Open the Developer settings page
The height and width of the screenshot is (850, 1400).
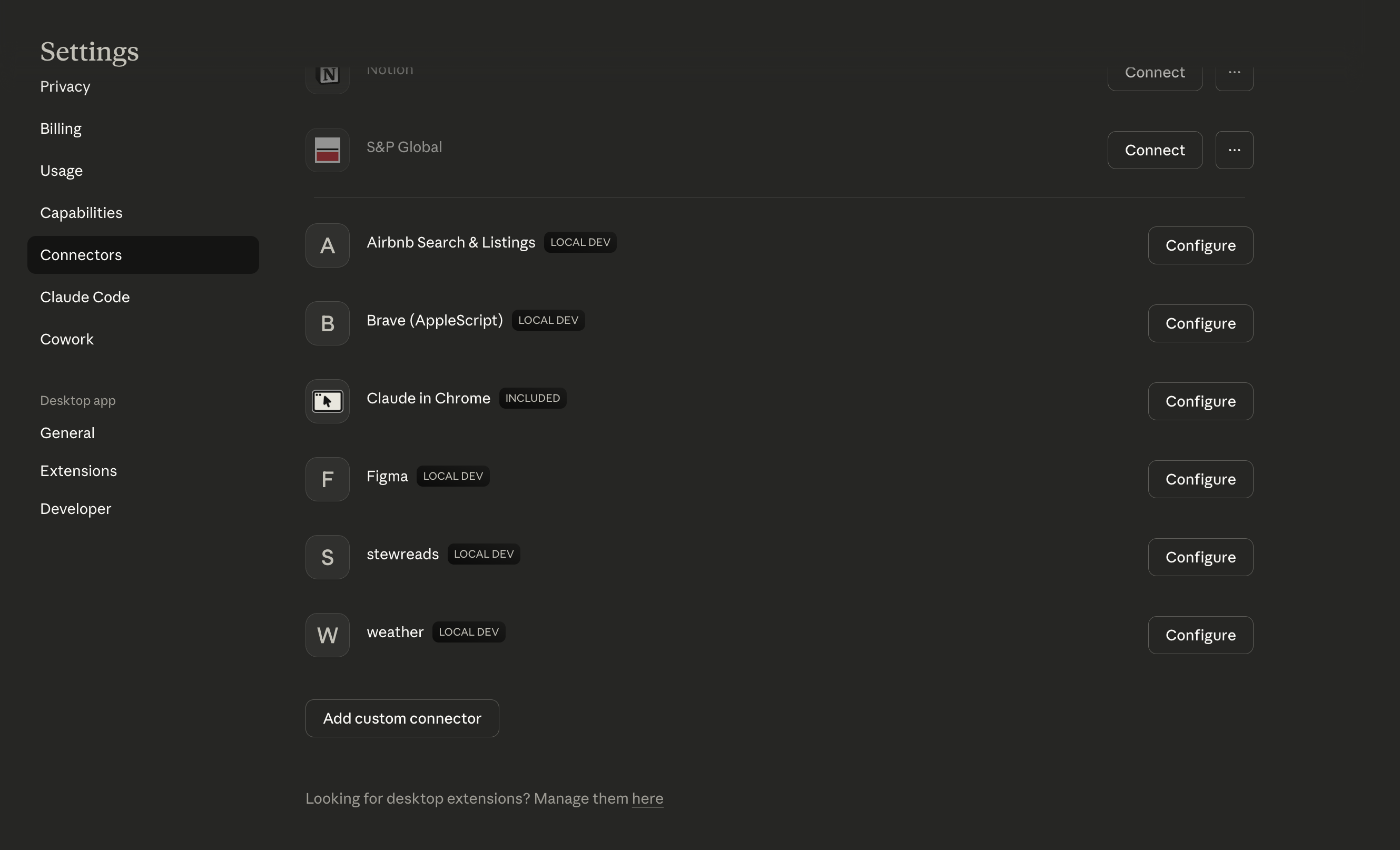point(75,509)
